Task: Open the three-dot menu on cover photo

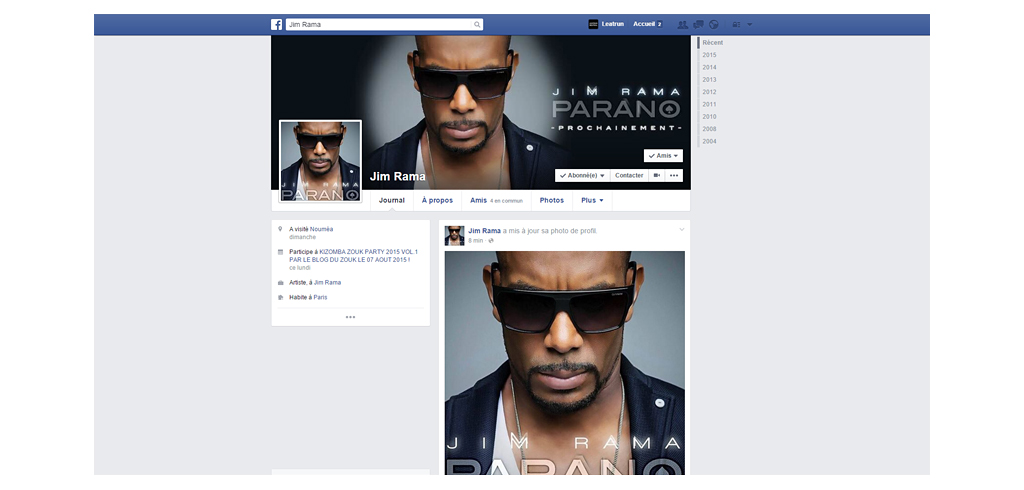Action: point(674,176)
